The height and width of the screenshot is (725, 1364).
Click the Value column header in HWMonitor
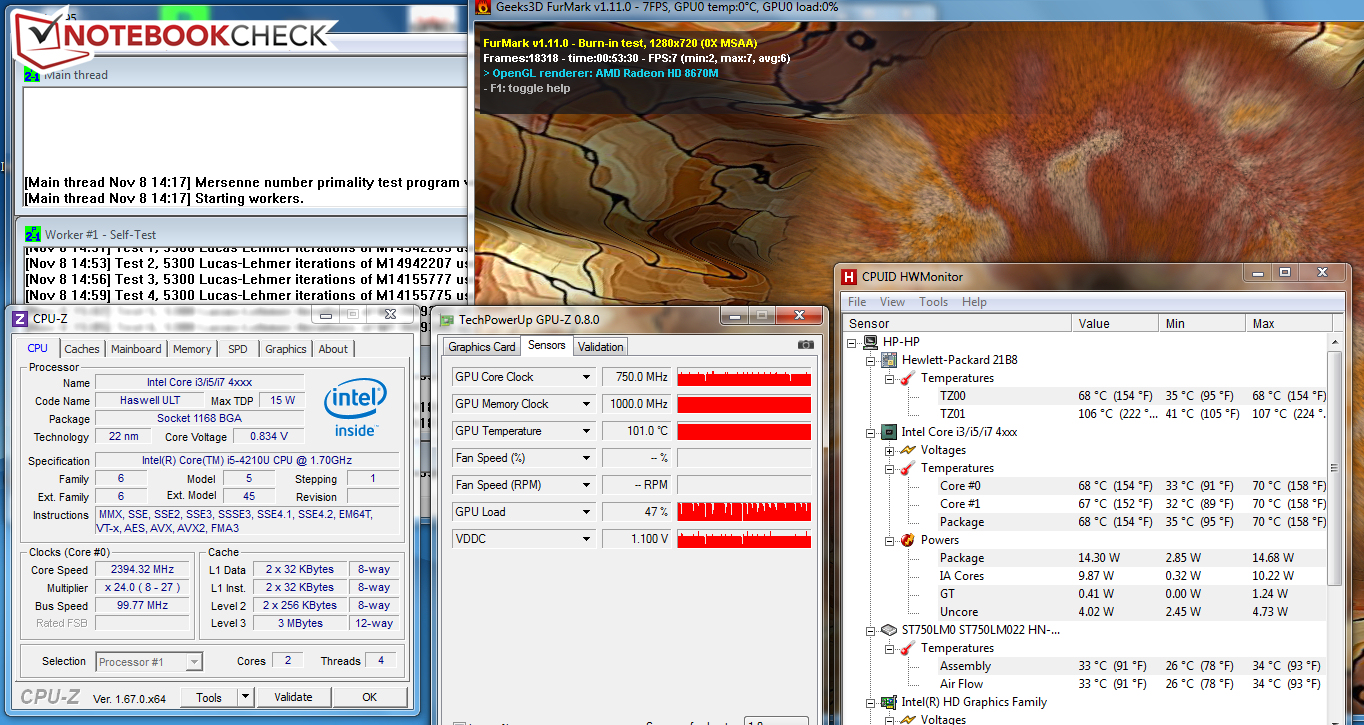click(1116, 323)
